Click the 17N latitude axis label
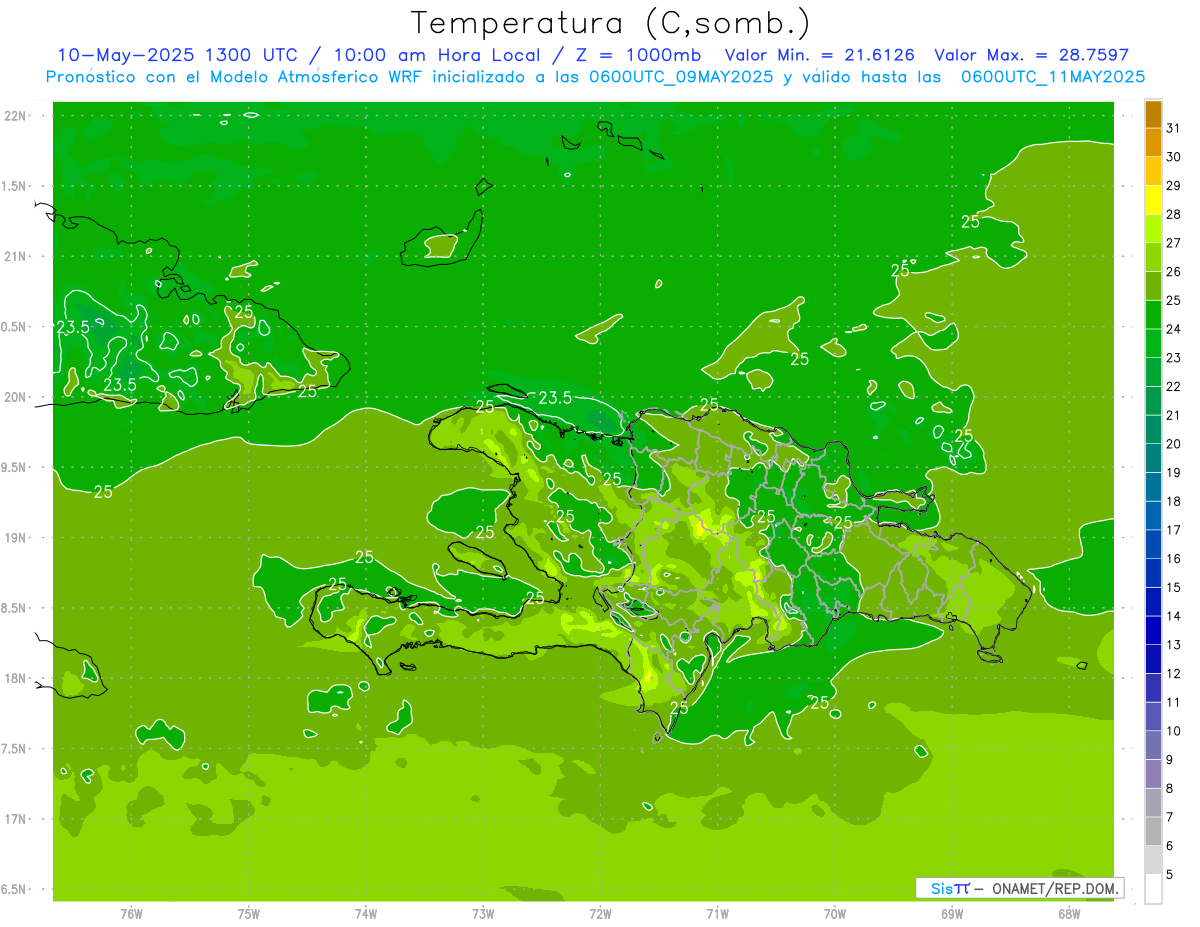Viewport: 1200px width, 927px height. point(15,819)
